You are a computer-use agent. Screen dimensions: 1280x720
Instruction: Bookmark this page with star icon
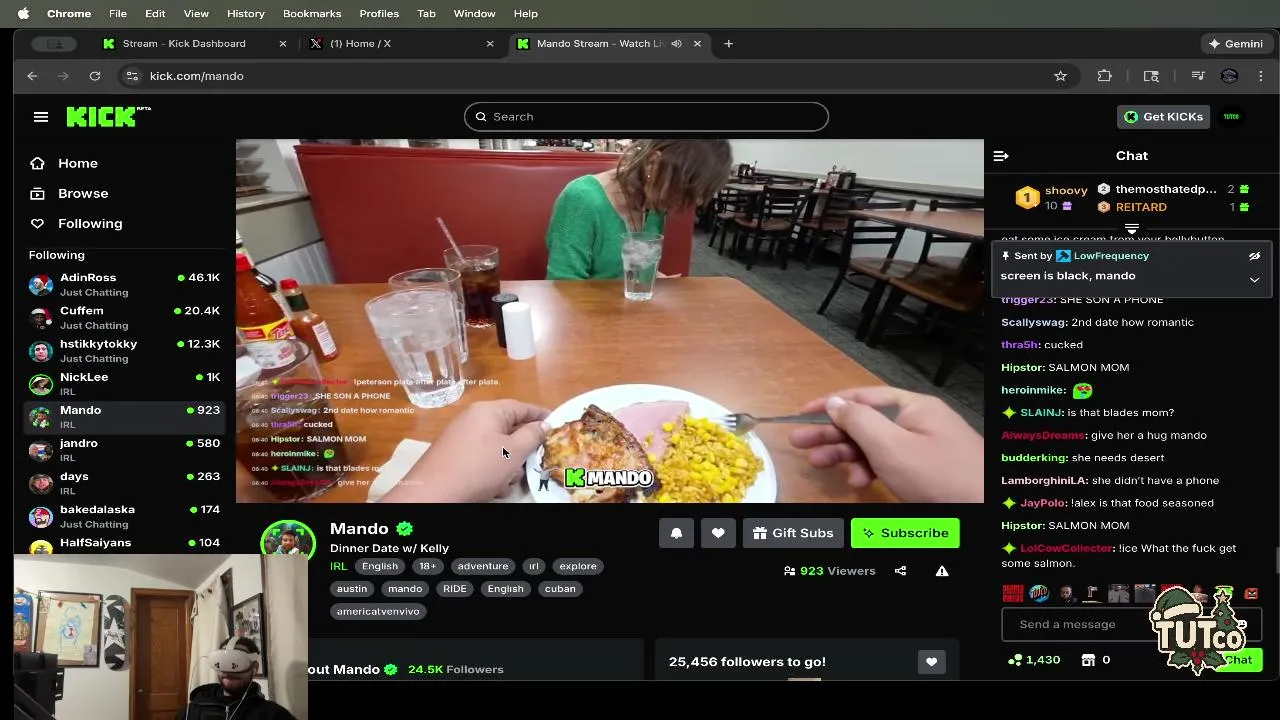click(x=1060, y=76)
